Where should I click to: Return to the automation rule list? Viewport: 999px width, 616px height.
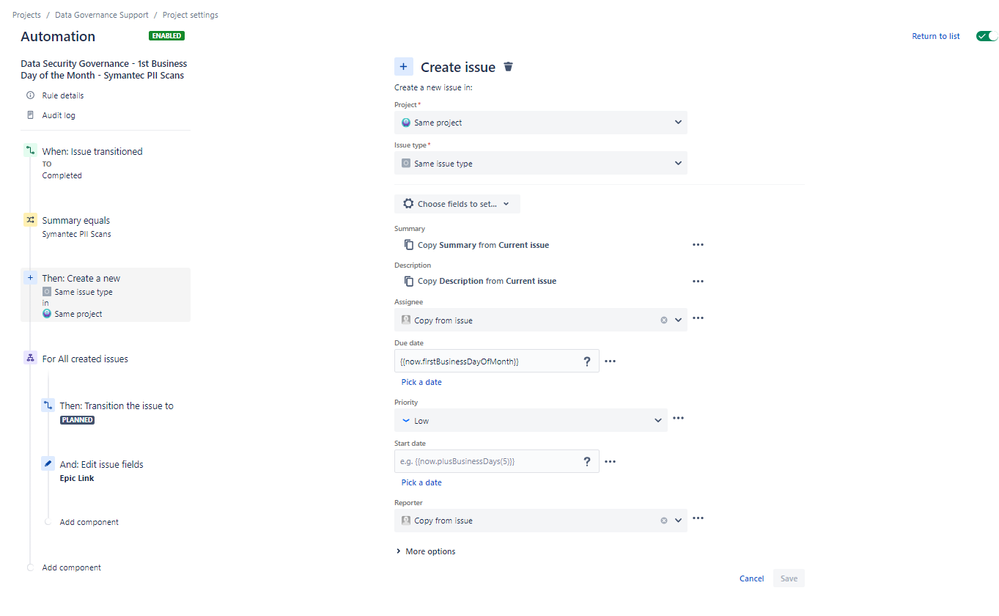[x=935, y=36]
